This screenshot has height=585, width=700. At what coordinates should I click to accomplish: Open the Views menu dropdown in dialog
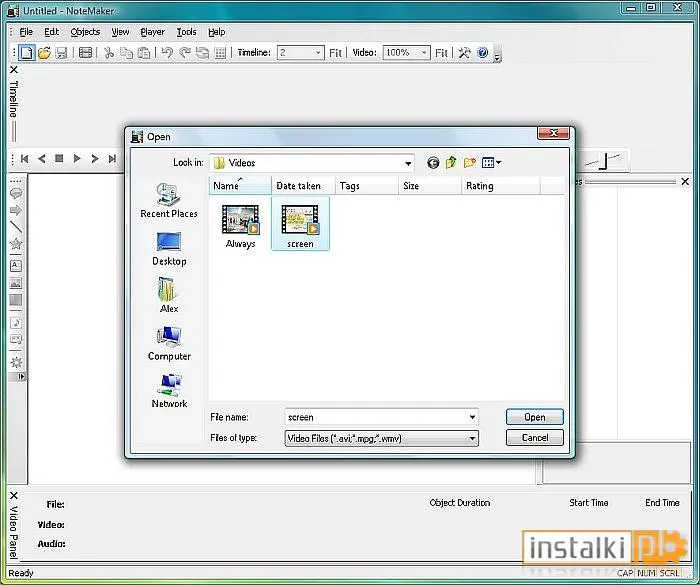coord(491,163)
